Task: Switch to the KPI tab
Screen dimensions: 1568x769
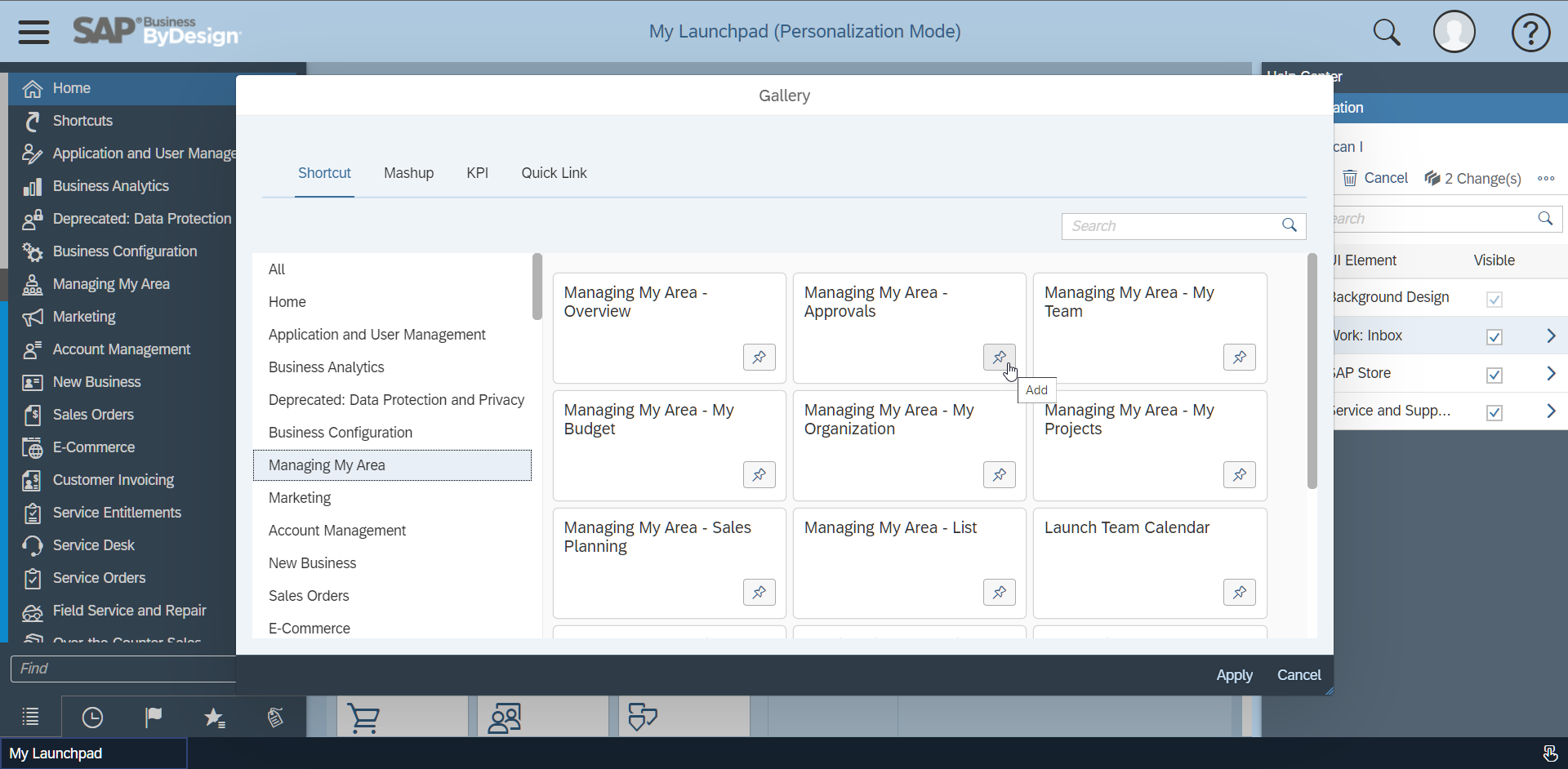Action: (x=478, y=173)
